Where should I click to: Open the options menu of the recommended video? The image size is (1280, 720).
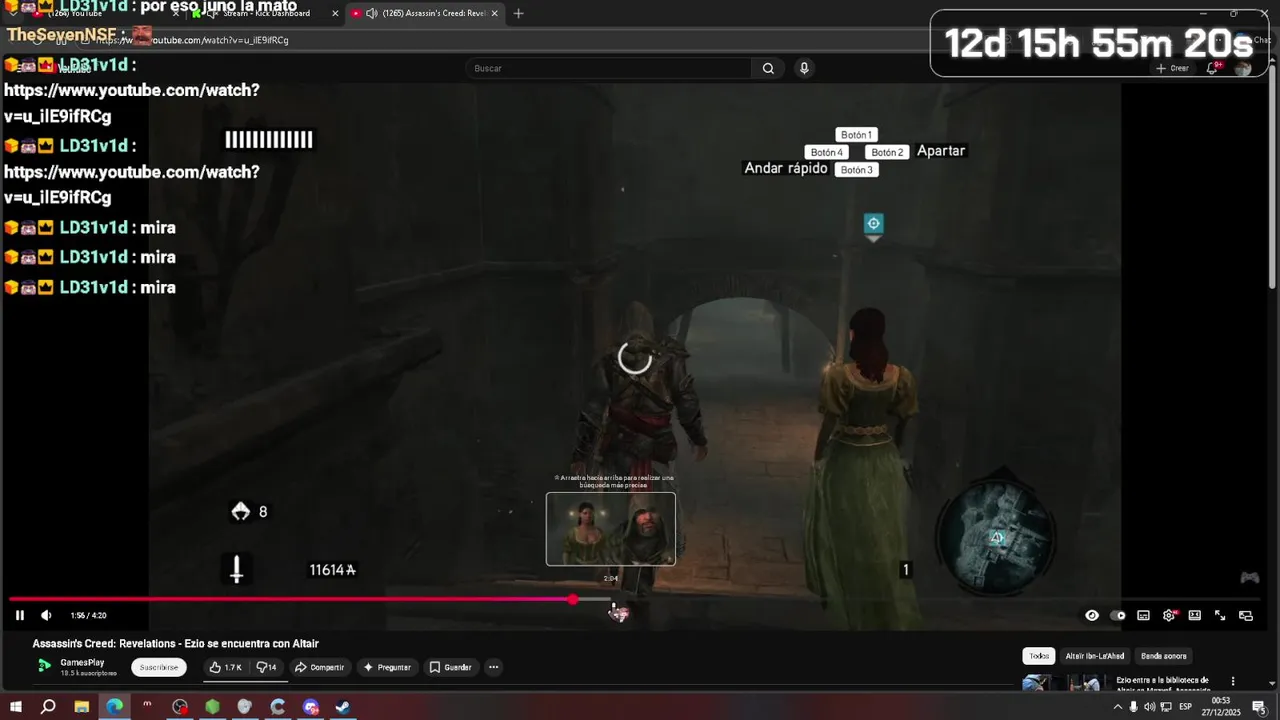click(1233, 682)
